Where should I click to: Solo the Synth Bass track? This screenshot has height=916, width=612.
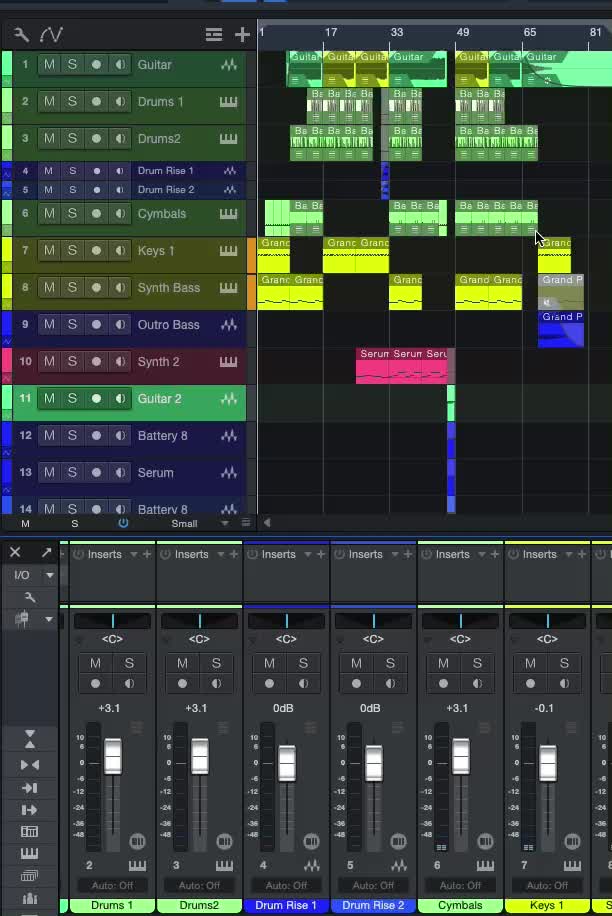pyautogui.click(x=72, y=287)
